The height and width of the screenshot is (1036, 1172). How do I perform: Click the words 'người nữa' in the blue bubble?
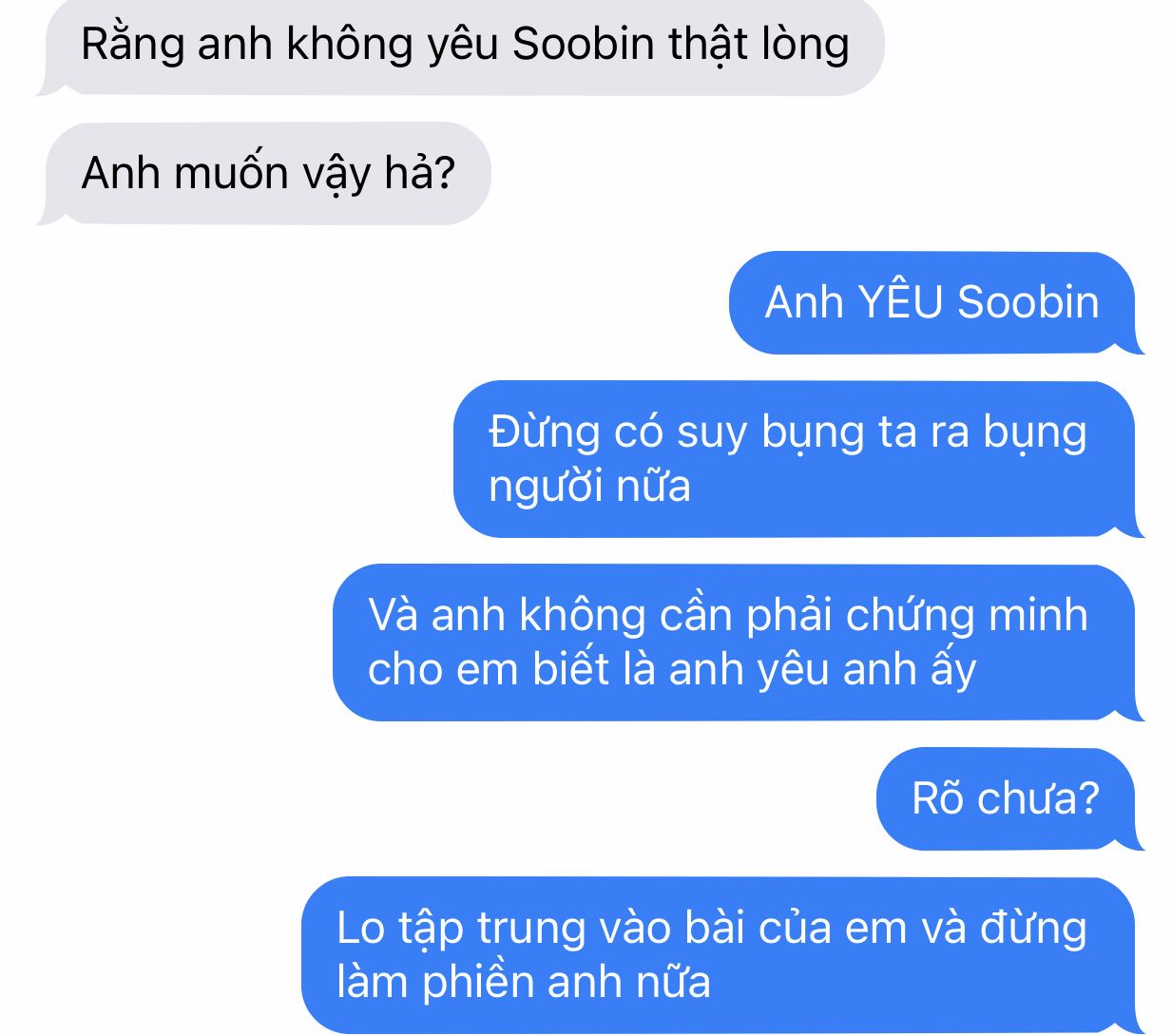pos(589,488)
